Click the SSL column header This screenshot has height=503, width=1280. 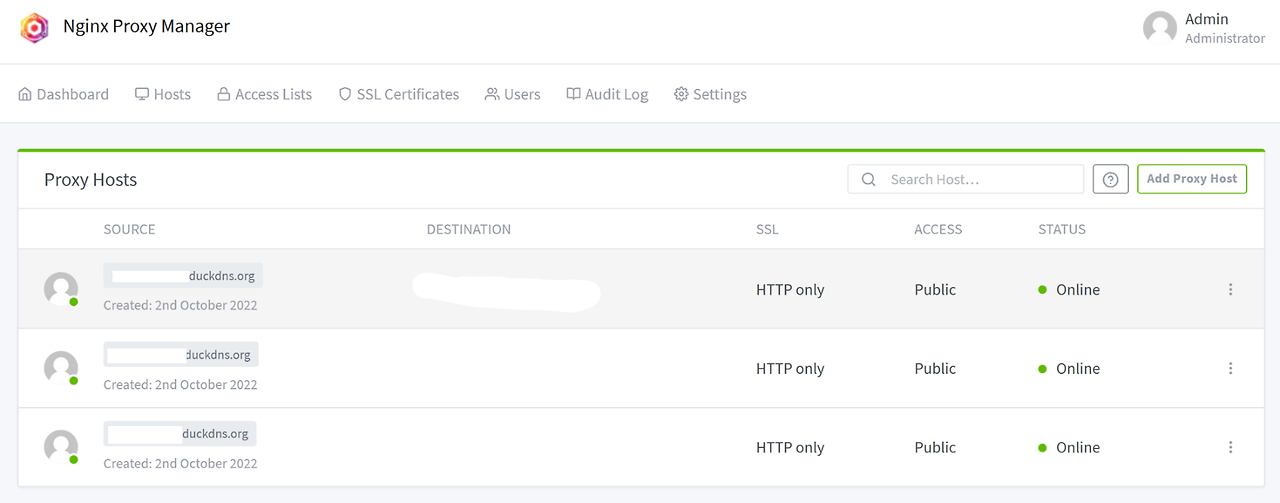767,229
